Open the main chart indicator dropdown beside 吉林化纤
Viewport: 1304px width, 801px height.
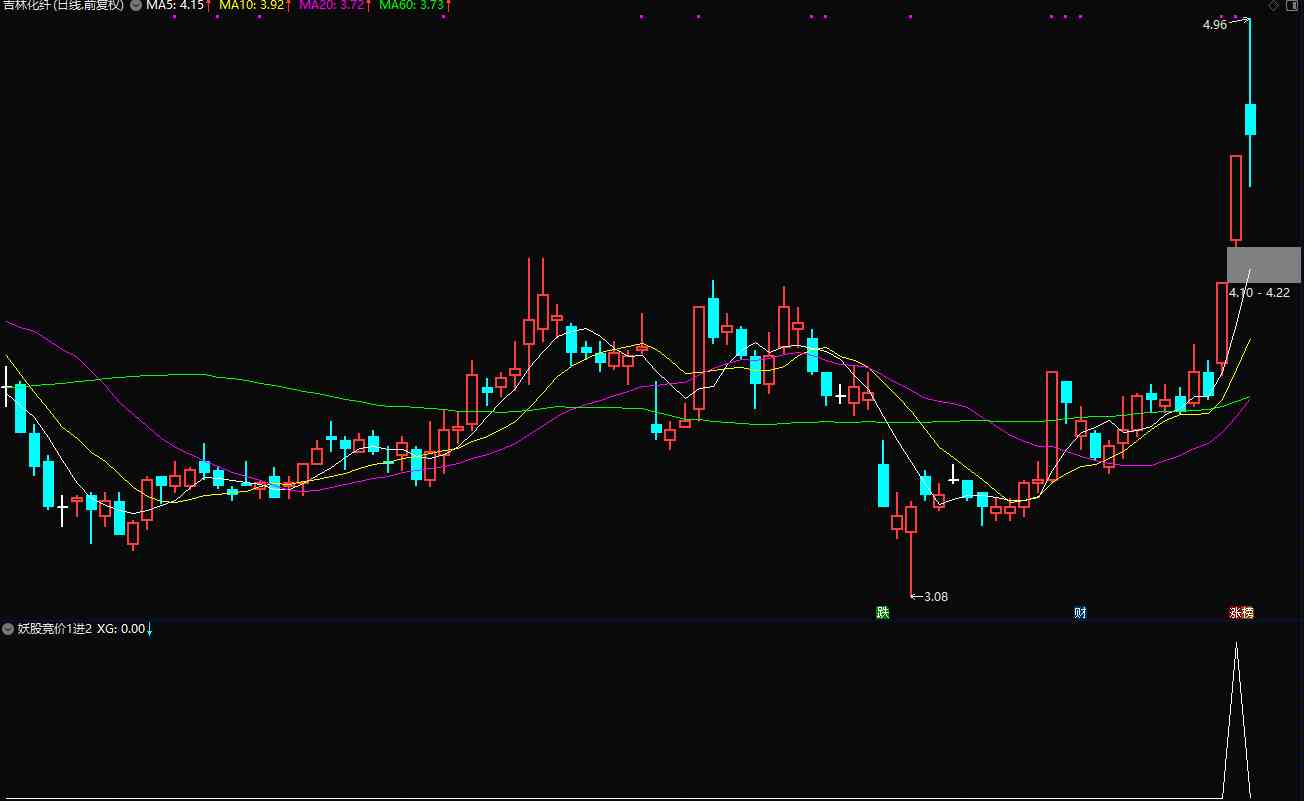click(x=135, y=6)
